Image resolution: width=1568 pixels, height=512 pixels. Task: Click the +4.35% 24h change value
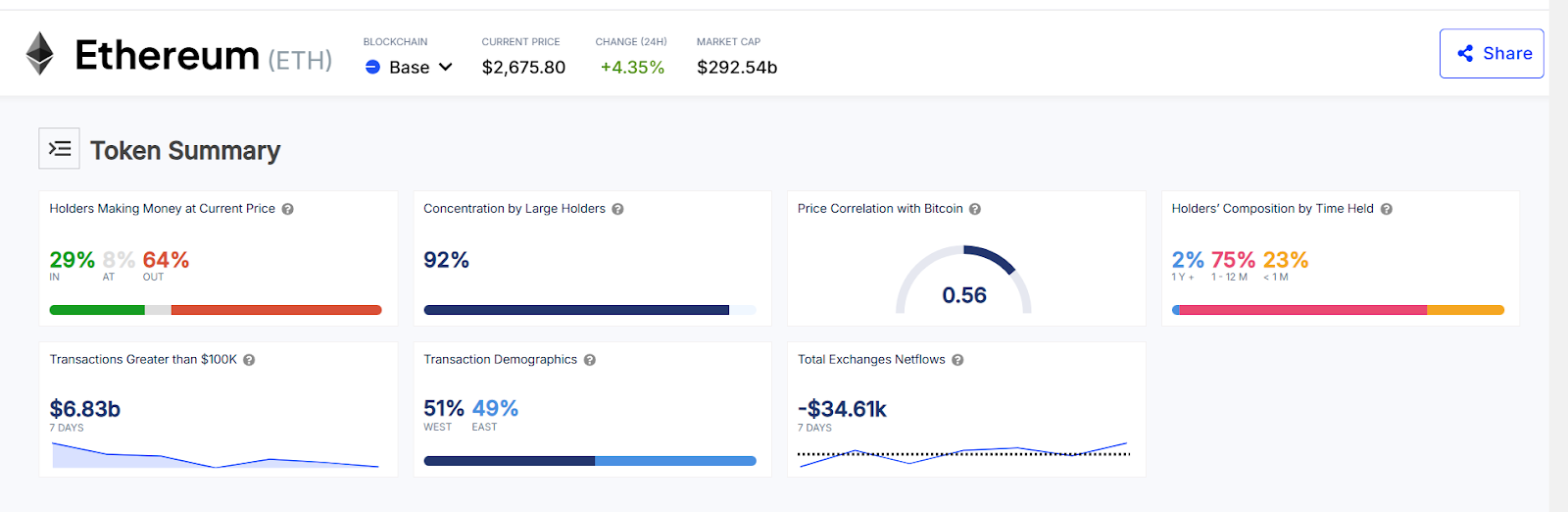tap(632, 67)
